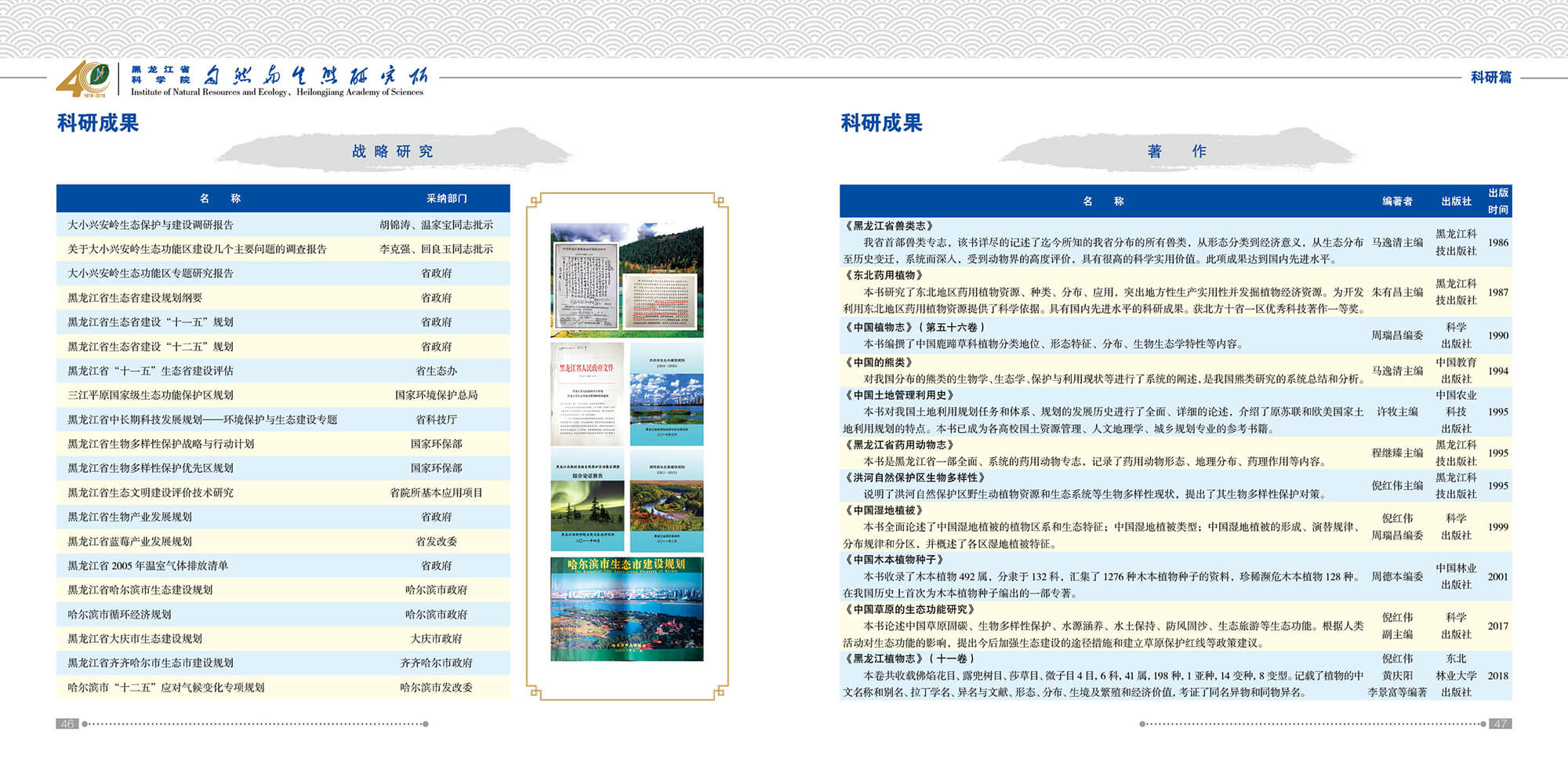Click the 战略研究 section title
1568x784 pixels.
point(392,151)
